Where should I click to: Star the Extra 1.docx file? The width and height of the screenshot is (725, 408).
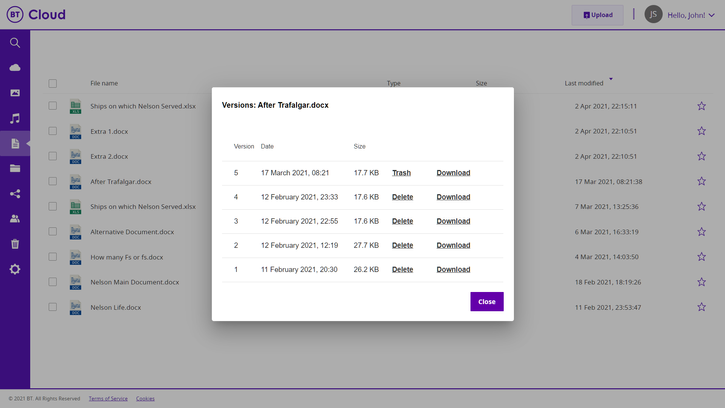coord(701,131)
